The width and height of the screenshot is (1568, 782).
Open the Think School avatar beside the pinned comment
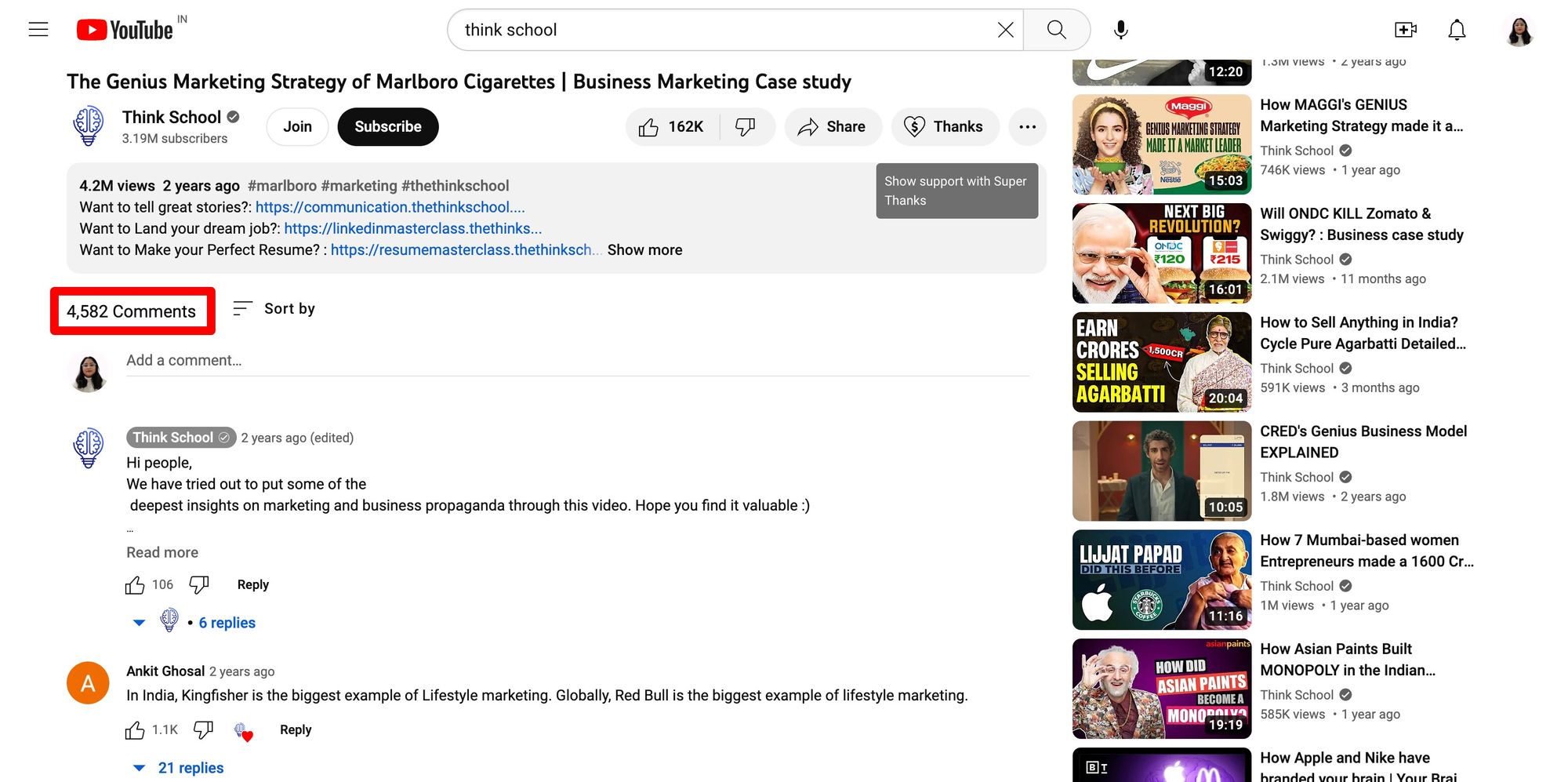89,448
